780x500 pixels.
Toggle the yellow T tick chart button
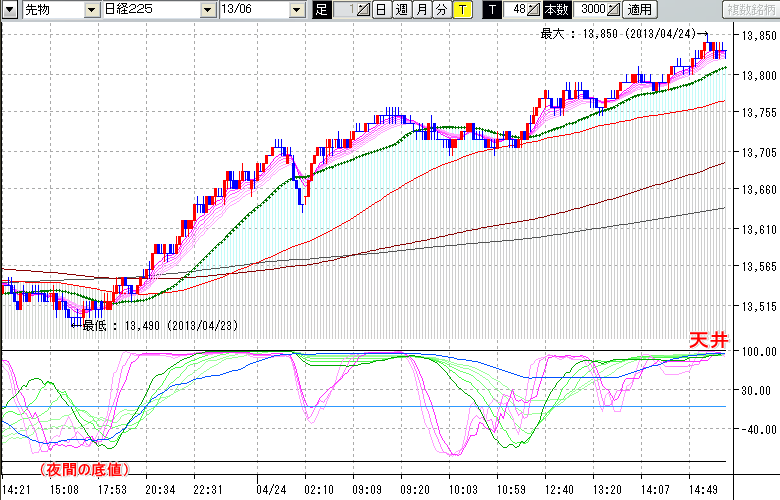(462, 9)
